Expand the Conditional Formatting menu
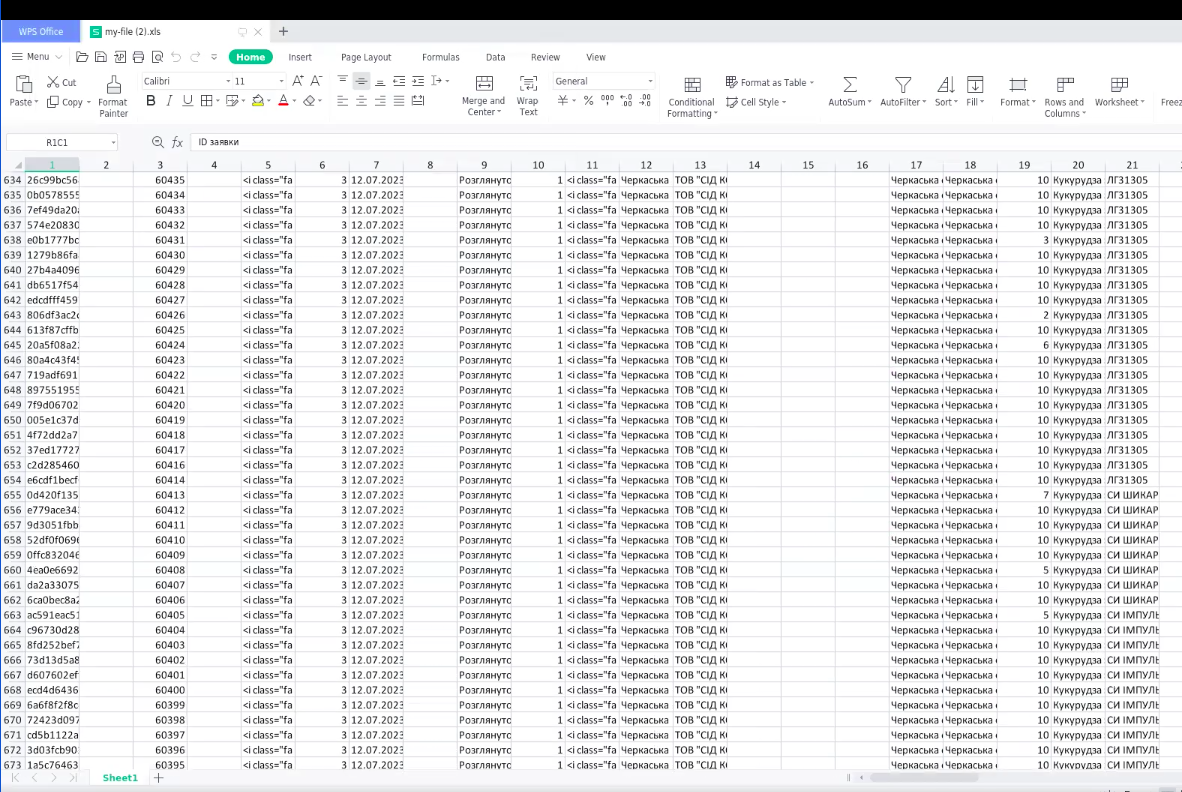Screen dimensions: 1182x792 tap(692, 108)
